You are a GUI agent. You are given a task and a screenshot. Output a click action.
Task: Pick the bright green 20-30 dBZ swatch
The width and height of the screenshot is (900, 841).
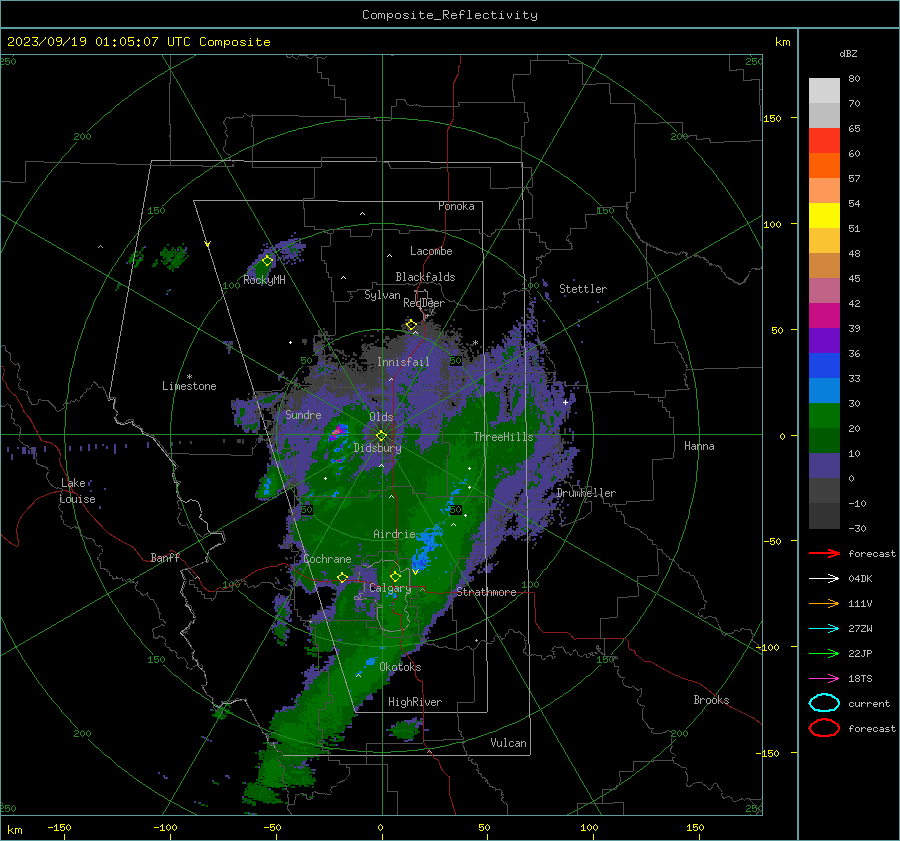[x=824, y=416]
